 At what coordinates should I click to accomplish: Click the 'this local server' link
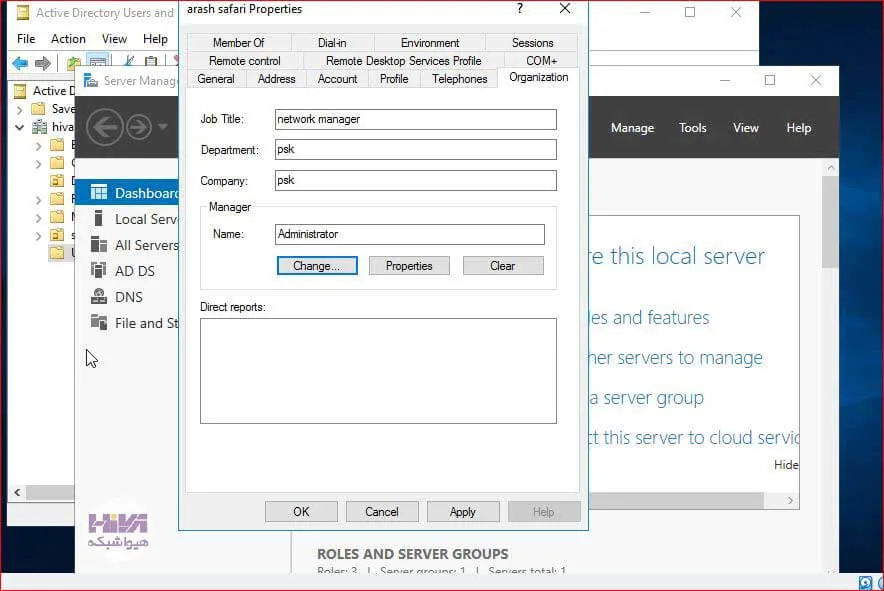click(x=687, y=256)
